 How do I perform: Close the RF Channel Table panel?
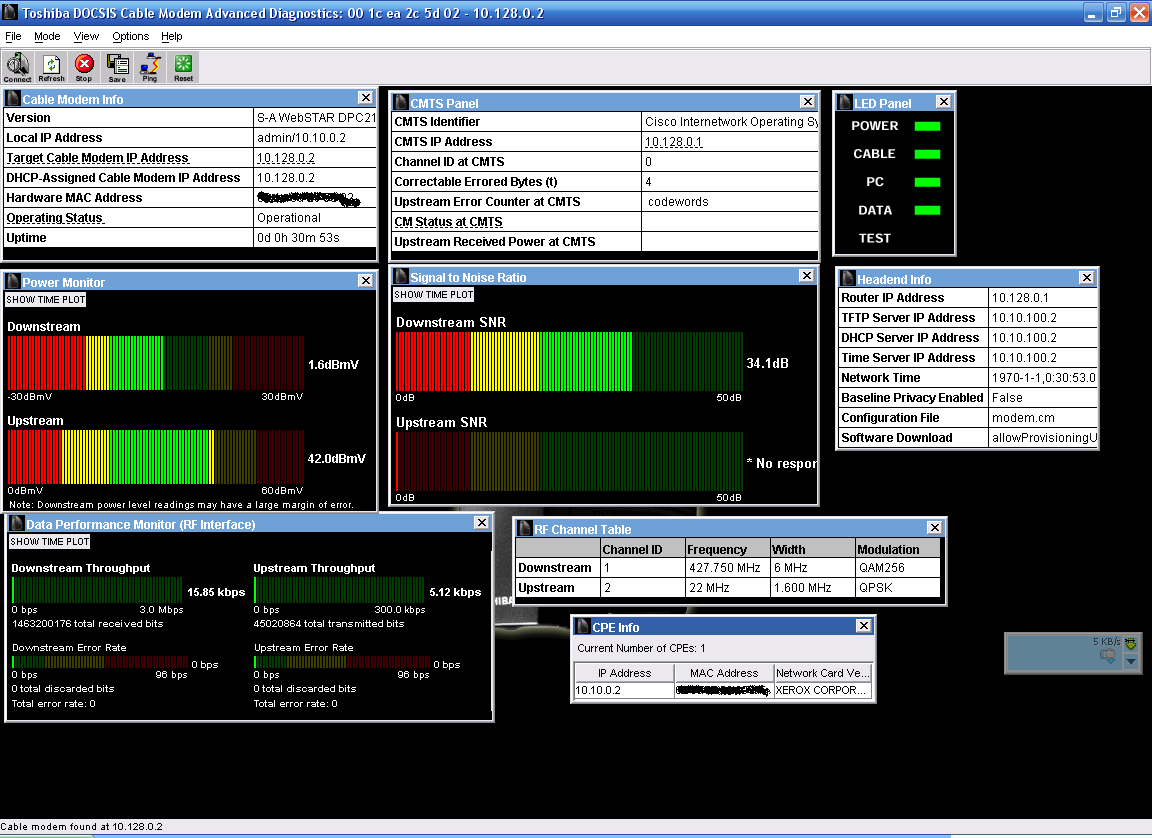click(935, 528)
